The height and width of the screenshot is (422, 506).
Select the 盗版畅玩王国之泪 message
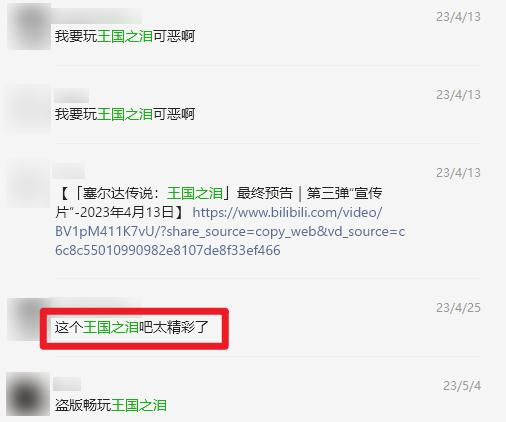[x=111, y=405]
